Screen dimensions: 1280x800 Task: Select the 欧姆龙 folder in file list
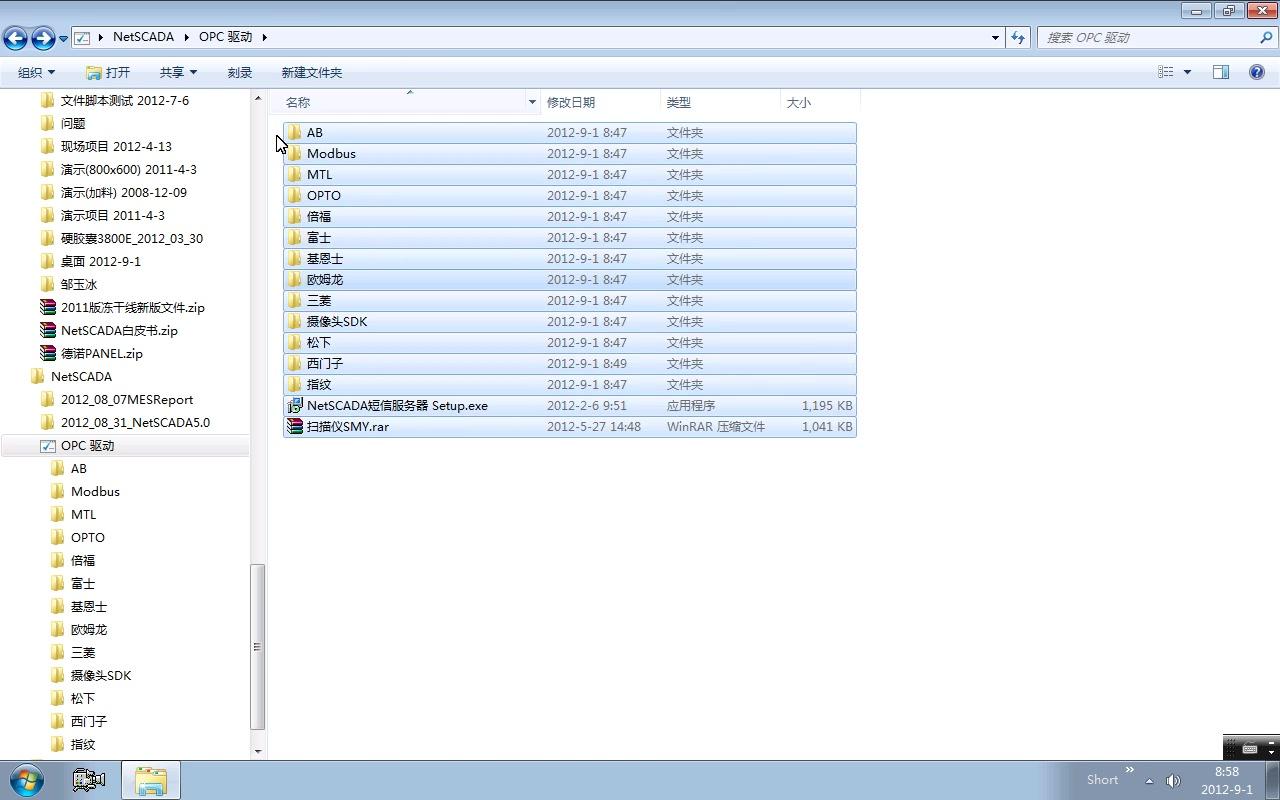point(570,279)
